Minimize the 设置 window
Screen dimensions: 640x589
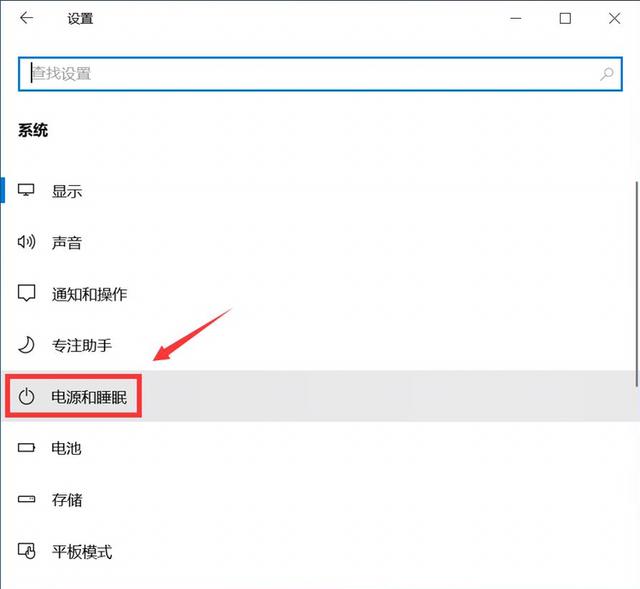(x=516, y=18)
